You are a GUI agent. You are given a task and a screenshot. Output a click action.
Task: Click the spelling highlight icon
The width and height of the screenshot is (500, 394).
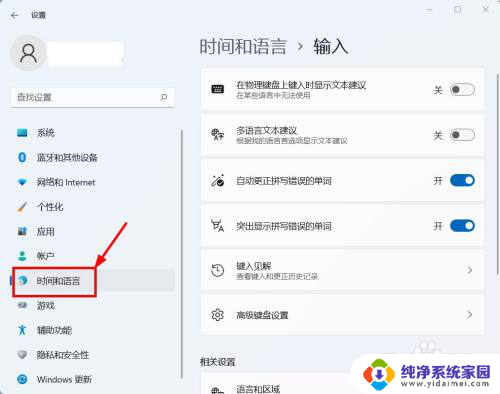[218, 226]
